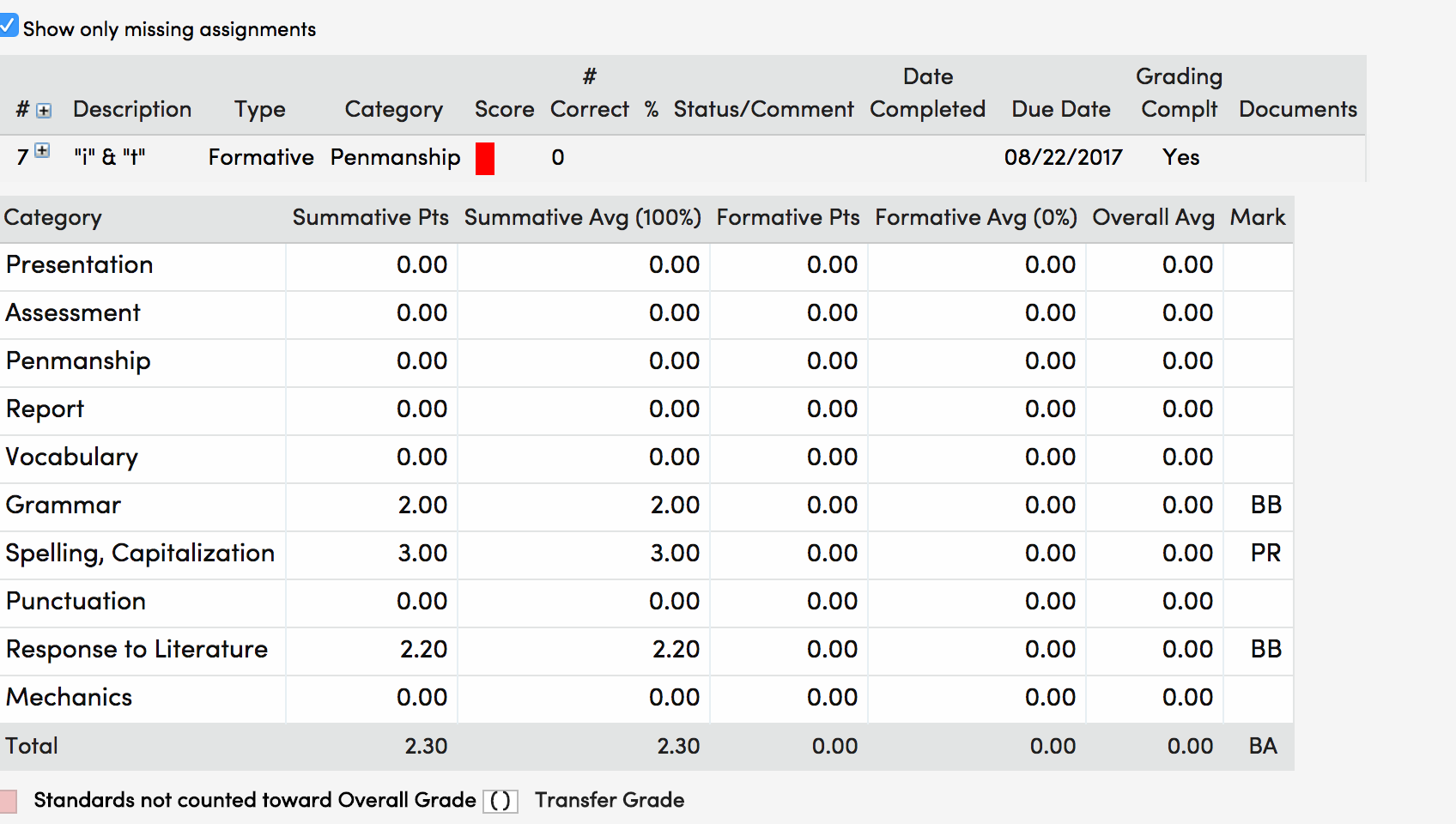Viewport: 1456px width, 824px height.
Task: Click the Transfer Grade legend parentheses box
Action: pos(500,801)
